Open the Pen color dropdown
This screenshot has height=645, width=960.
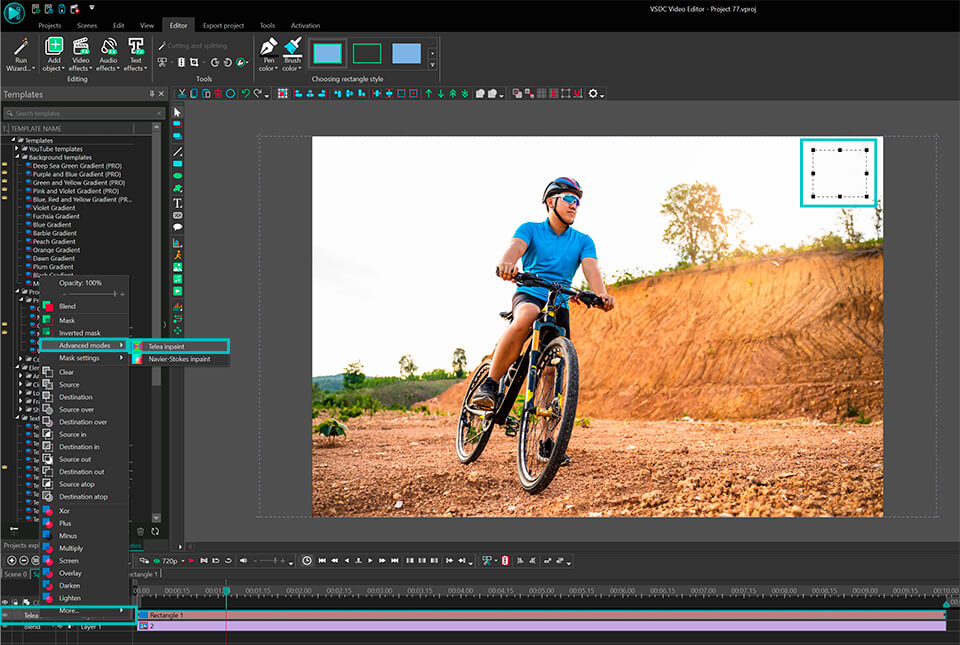[x=267, y=68]
